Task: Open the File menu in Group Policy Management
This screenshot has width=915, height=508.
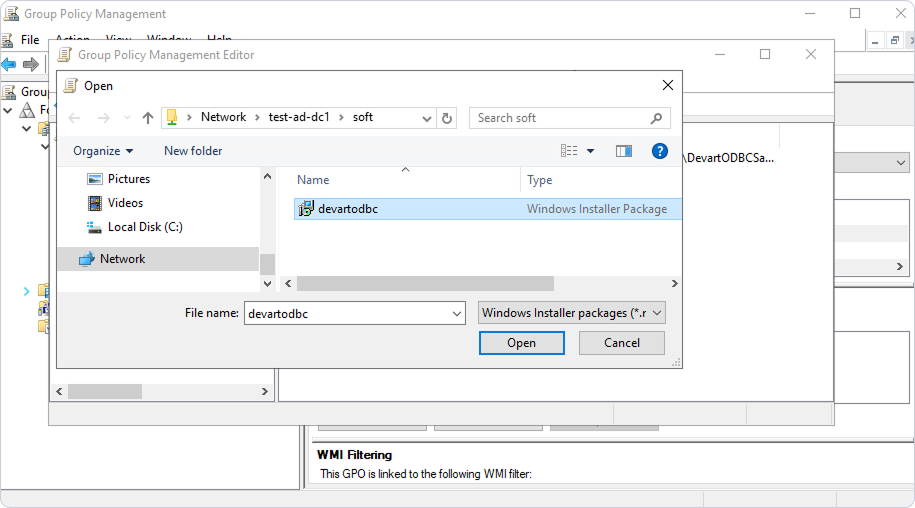Action: [30, 40]
